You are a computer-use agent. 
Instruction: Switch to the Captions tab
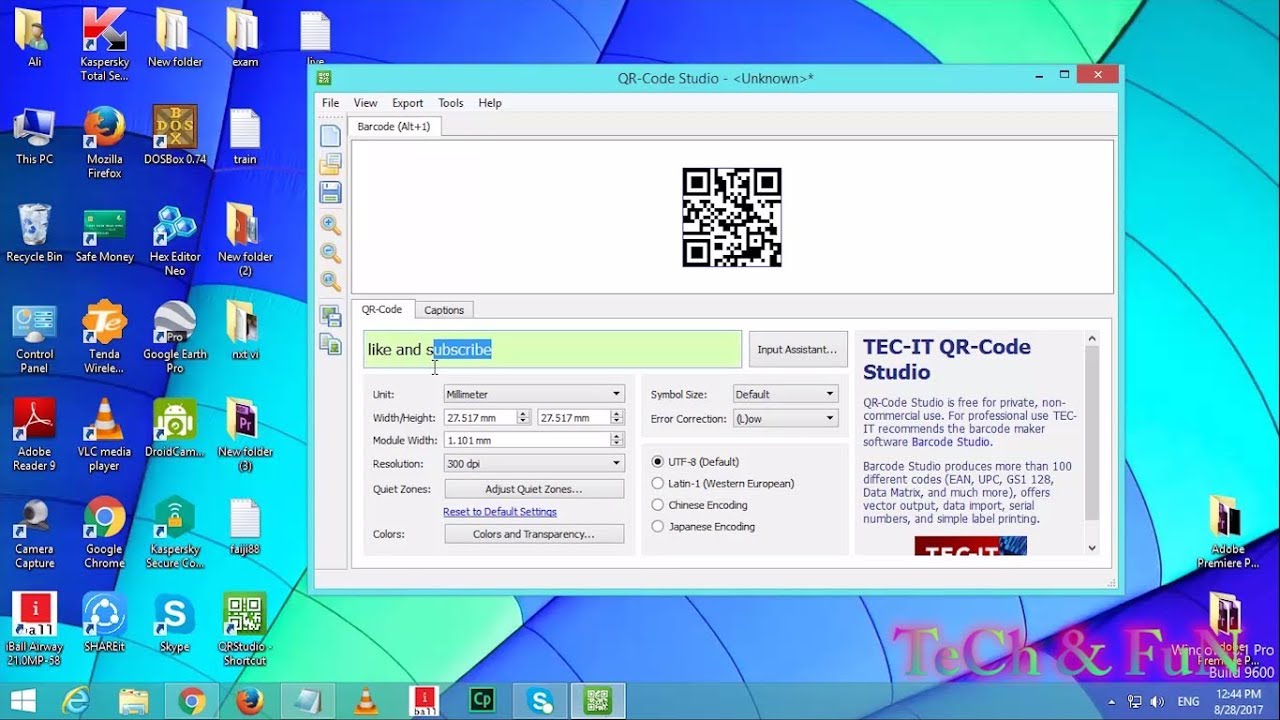click(x=443, y=309)
